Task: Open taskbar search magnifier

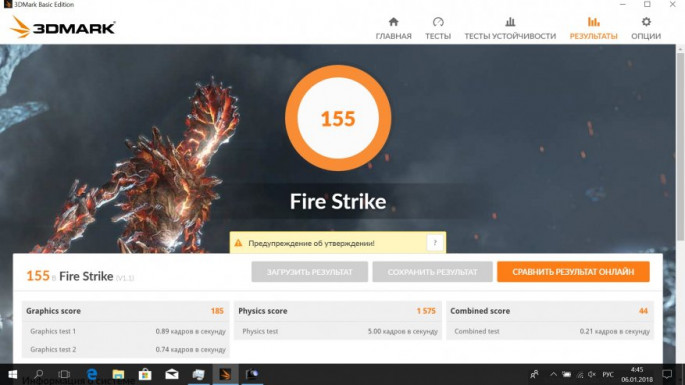Action: coord(38,375)
